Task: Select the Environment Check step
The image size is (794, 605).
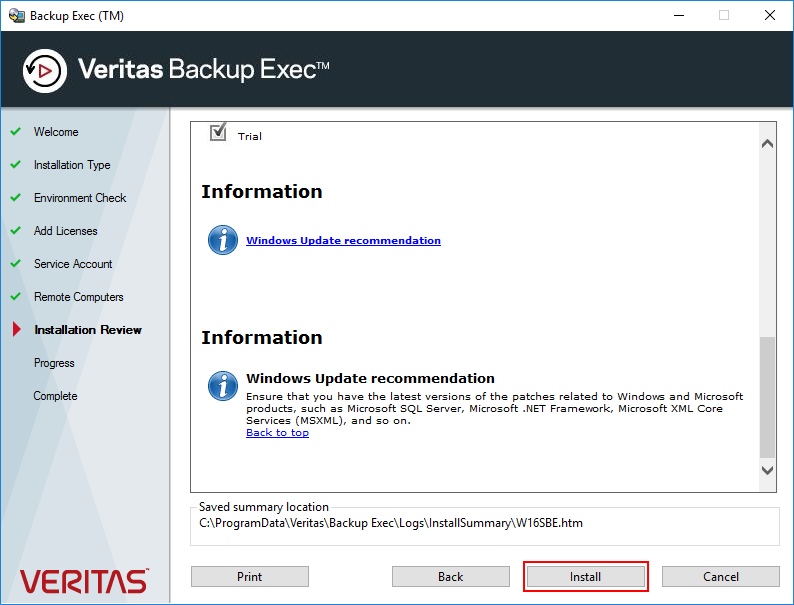Action: tap(80, 198)
